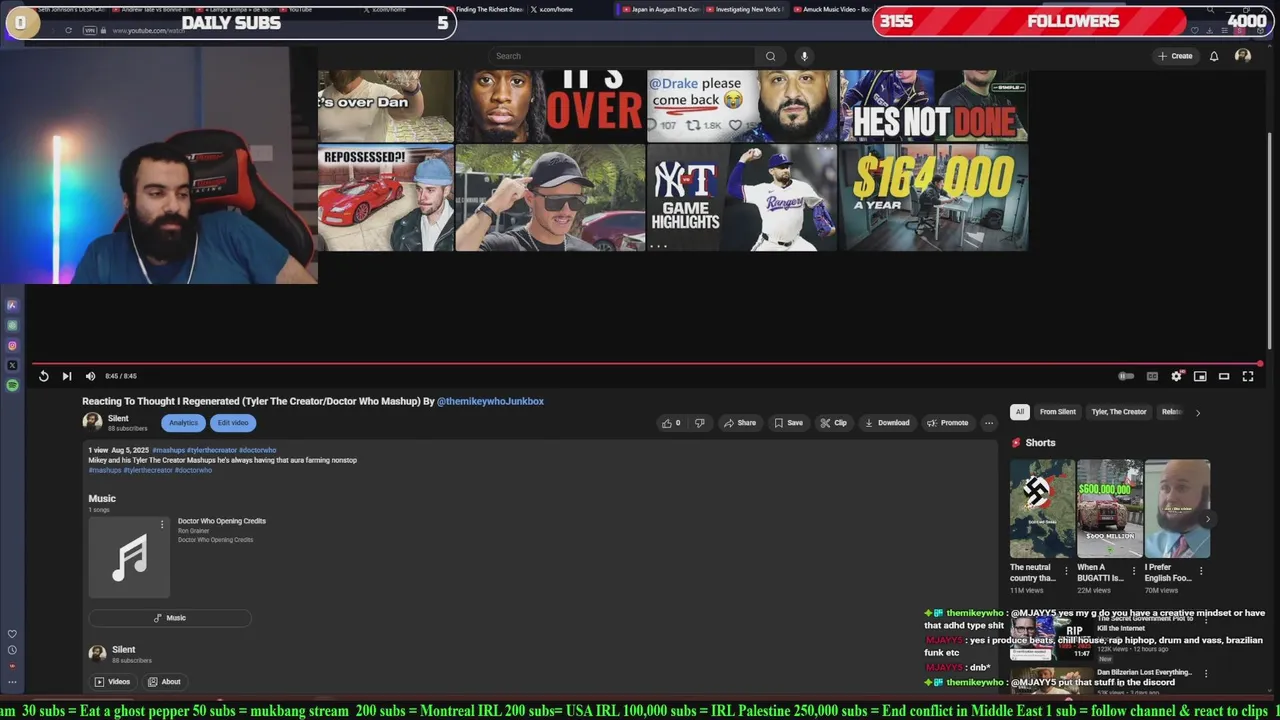The width and height of the screenshot is (1280, 720).
Task: Open the history clock icon in the sidebar
Action: tap(12, 650)
